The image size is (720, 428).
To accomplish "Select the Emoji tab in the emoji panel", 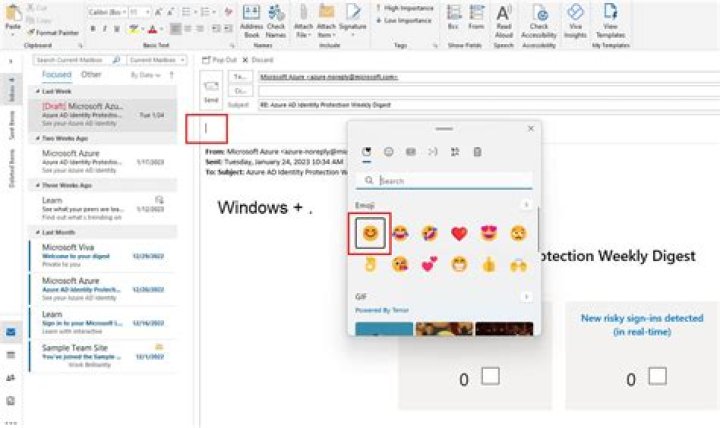I will [x=388, y=152].
